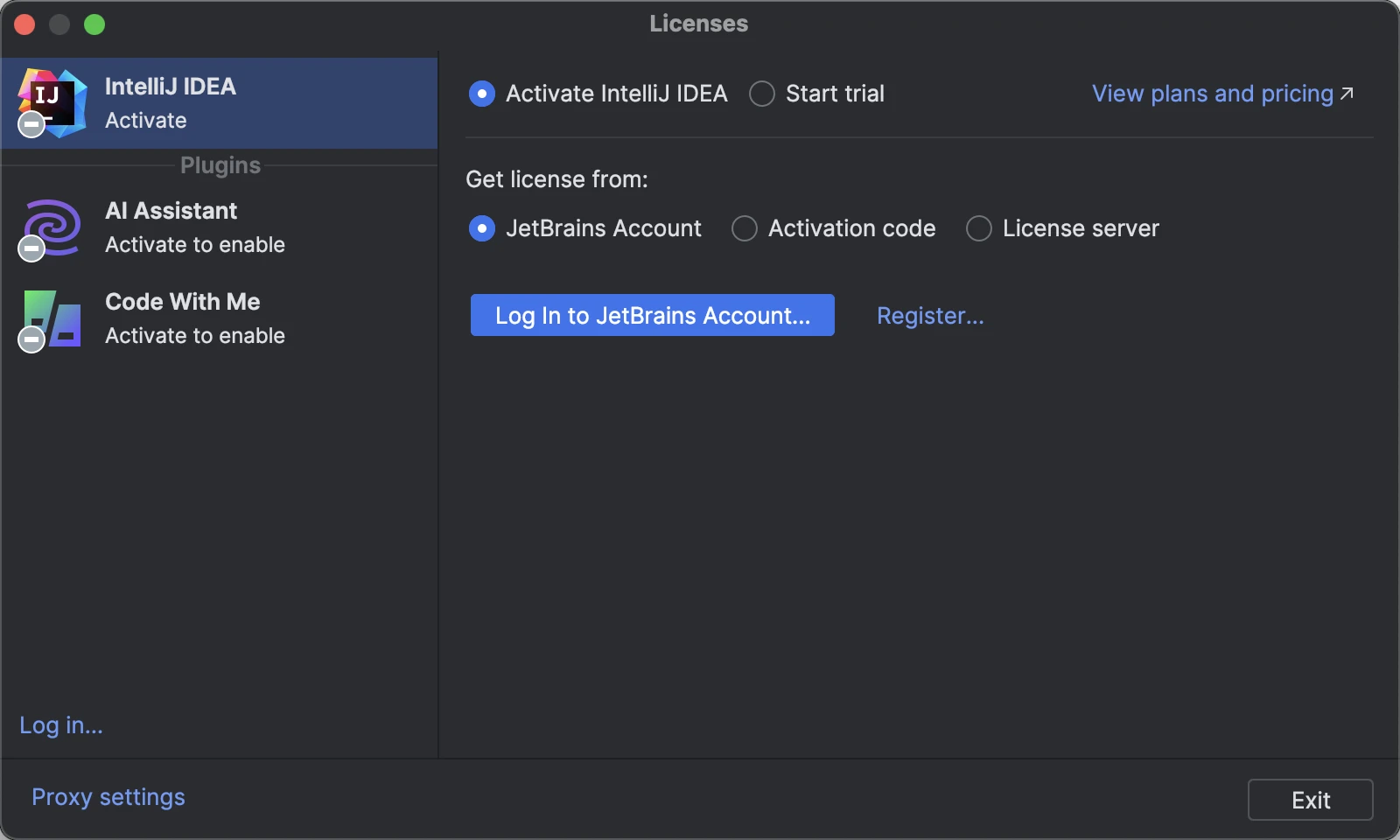Click minus badge on AI Assistant icon
This screenshot has height=840, width=1400.
point(31,248)
